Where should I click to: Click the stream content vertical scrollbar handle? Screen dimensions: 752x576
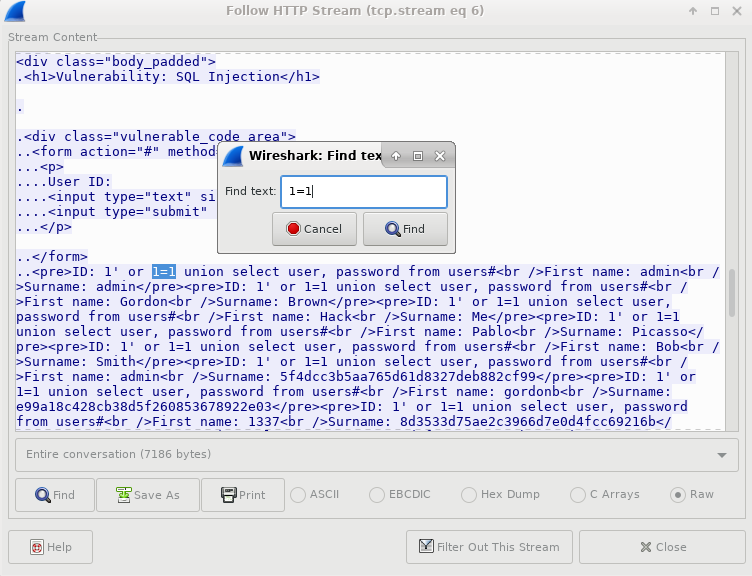click(732, 293)
